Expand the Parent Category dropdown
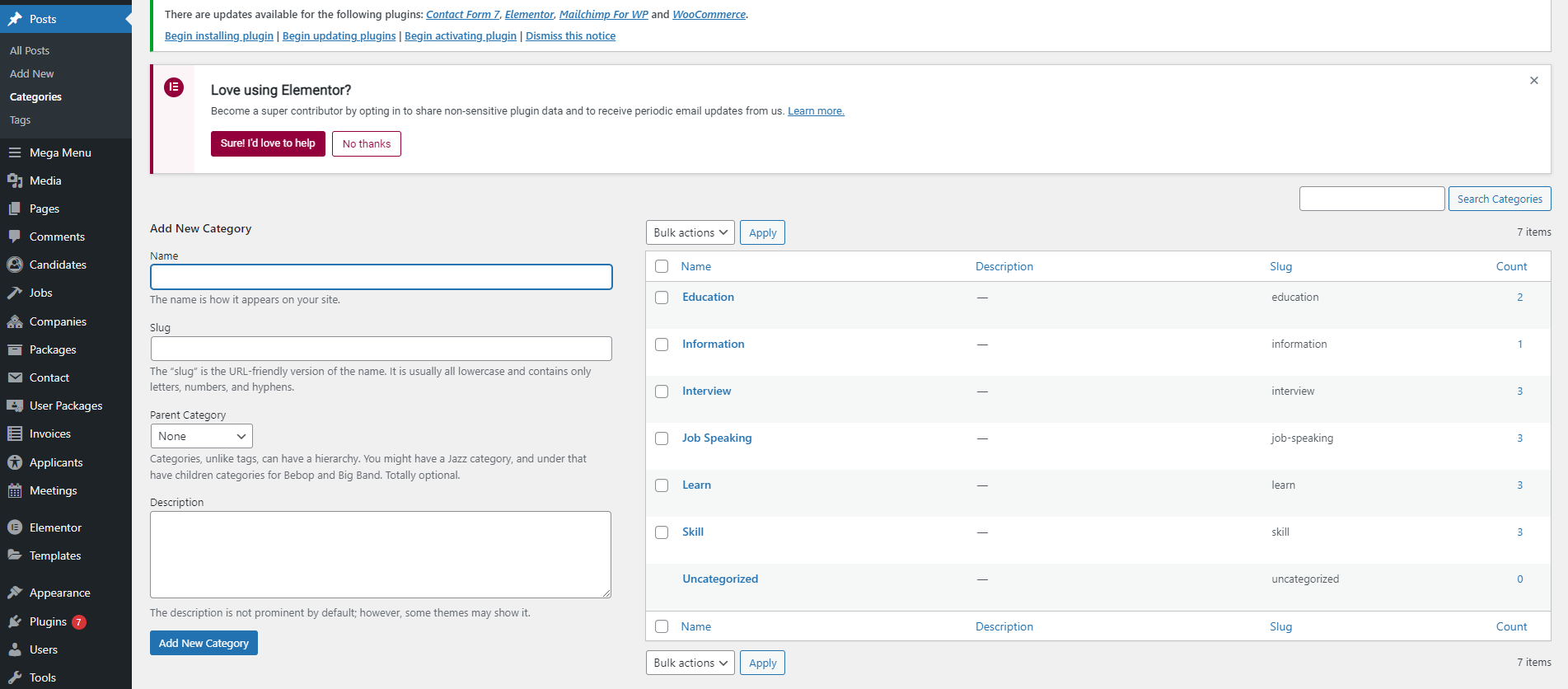The image size is (1568, 689). pyautogui.click(x=201, y=436)
